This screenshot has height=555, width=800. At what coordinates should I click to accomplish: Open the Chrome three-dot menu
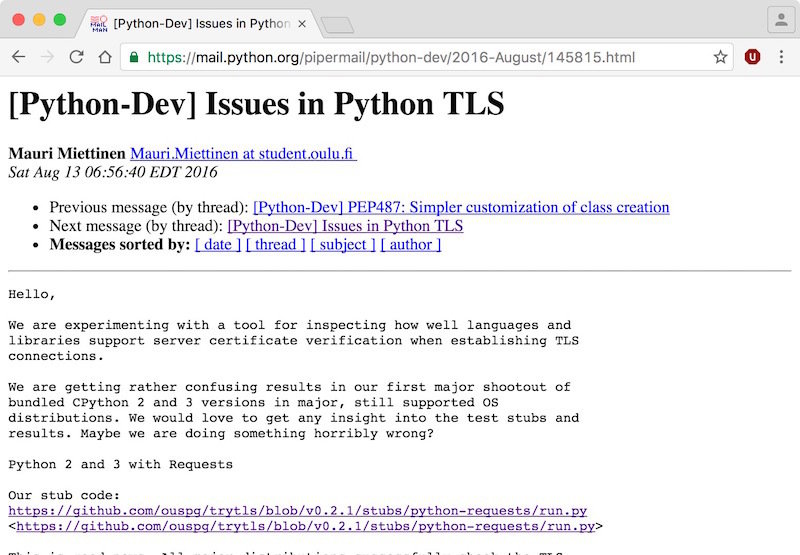point(781,57)
